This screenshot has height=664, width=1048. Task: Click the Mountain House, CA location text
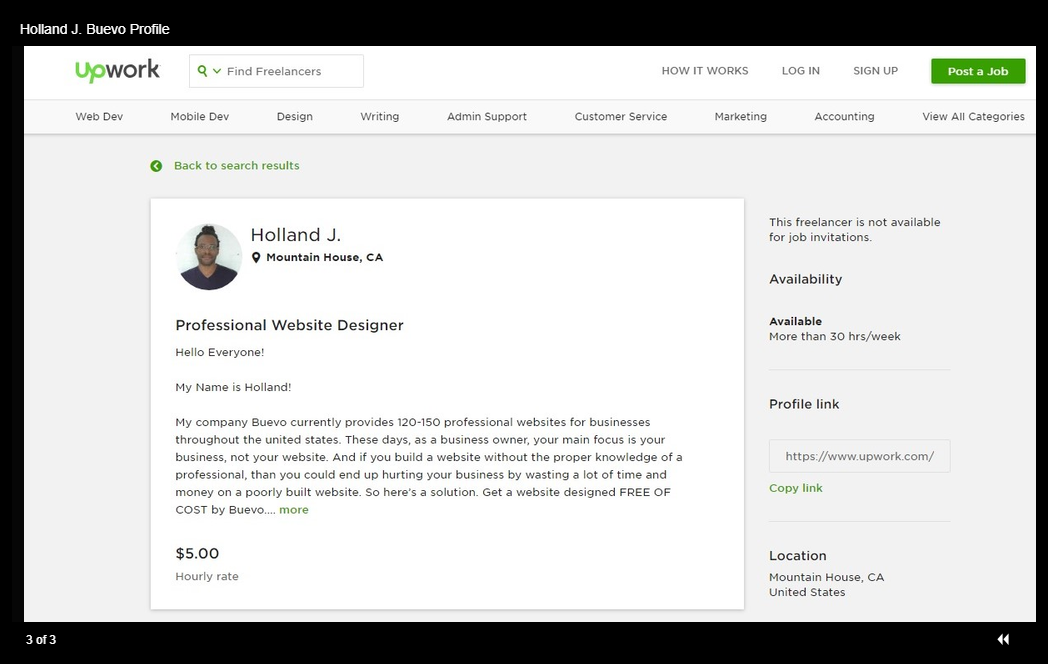[x=324, y=257]
